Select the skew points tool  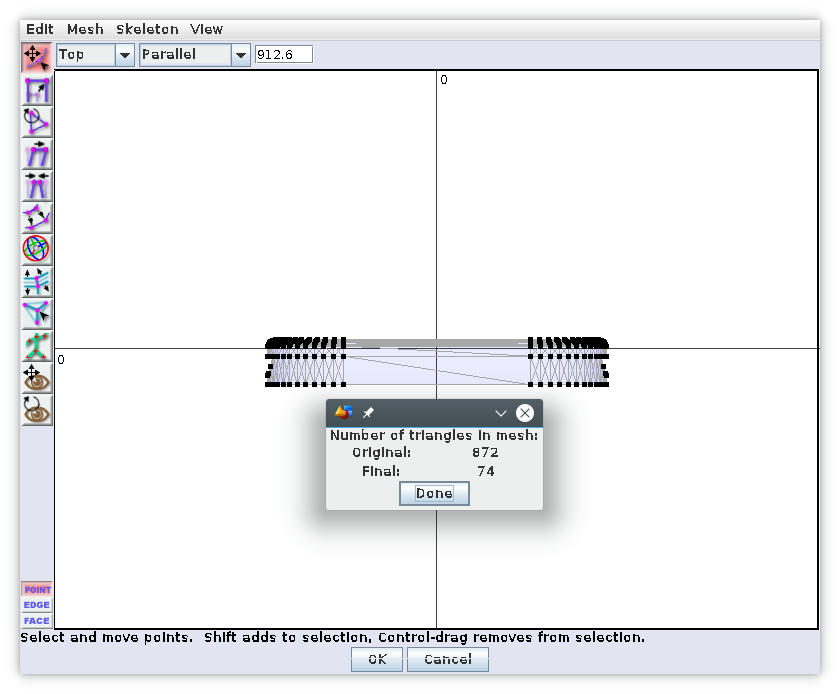(x=36, y=153)
